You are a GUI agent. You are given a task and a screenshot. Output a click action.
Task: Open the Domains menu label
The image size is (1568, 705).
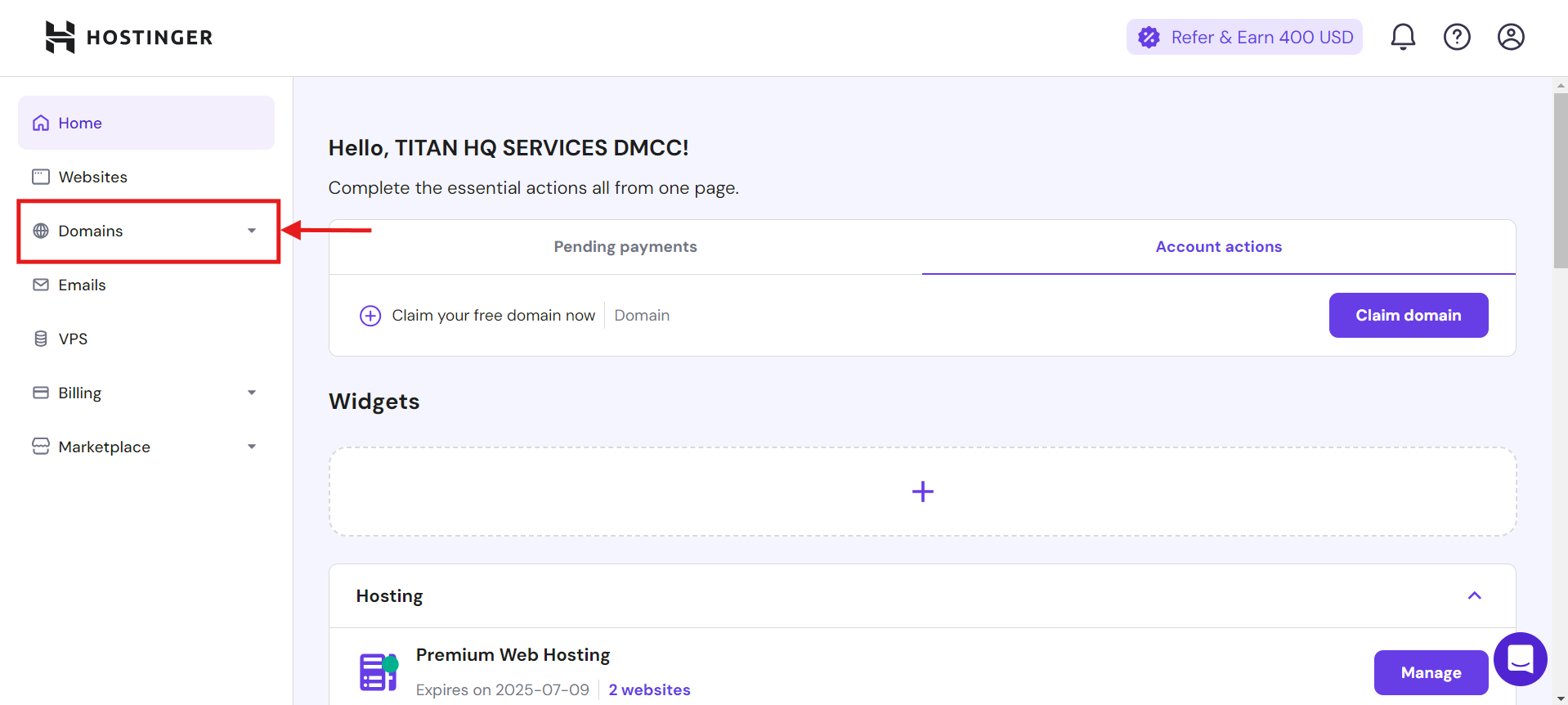tap(91, 231)
